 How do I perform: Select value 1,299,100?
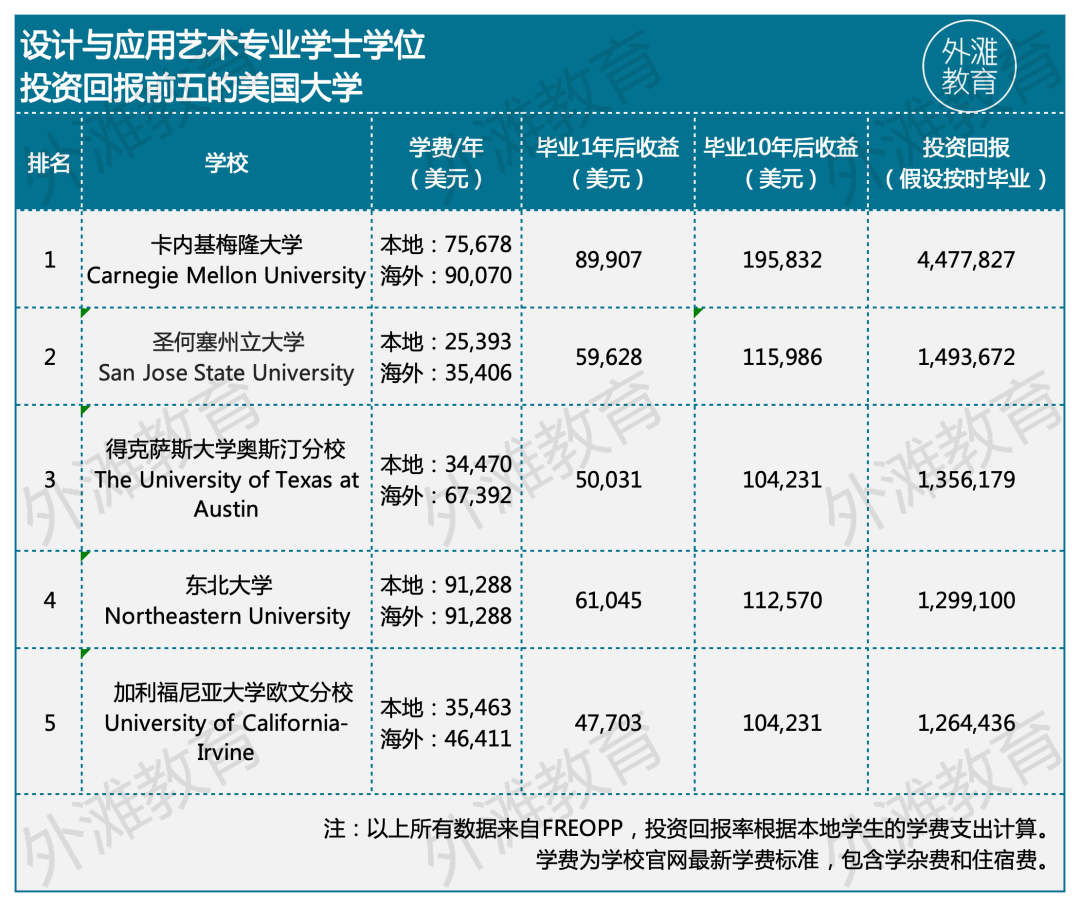(x=966, y=600)
